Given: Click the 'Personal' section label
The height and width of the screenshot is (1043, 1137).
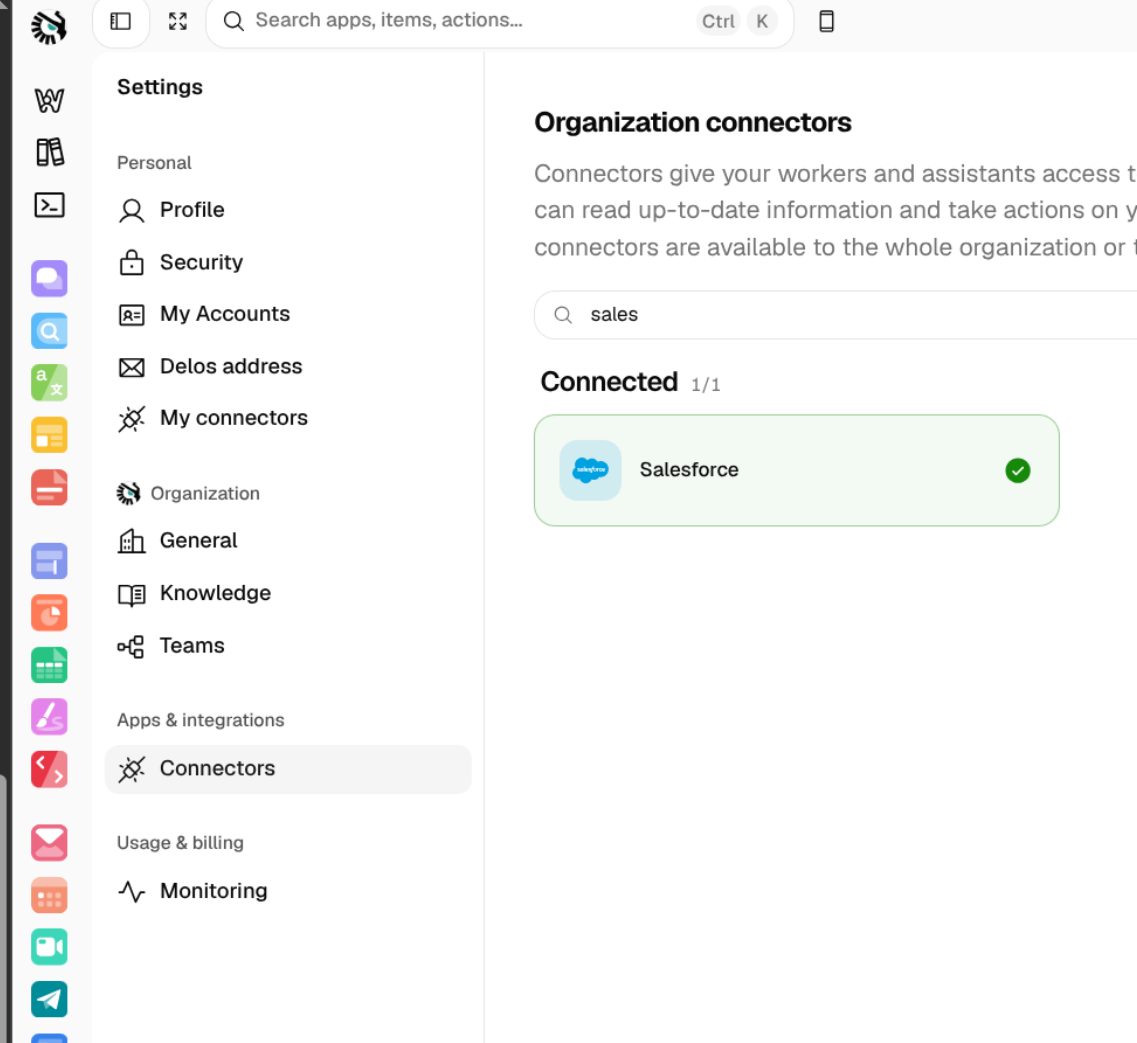Looking at the screenshot, I should (x=154, y=162).
